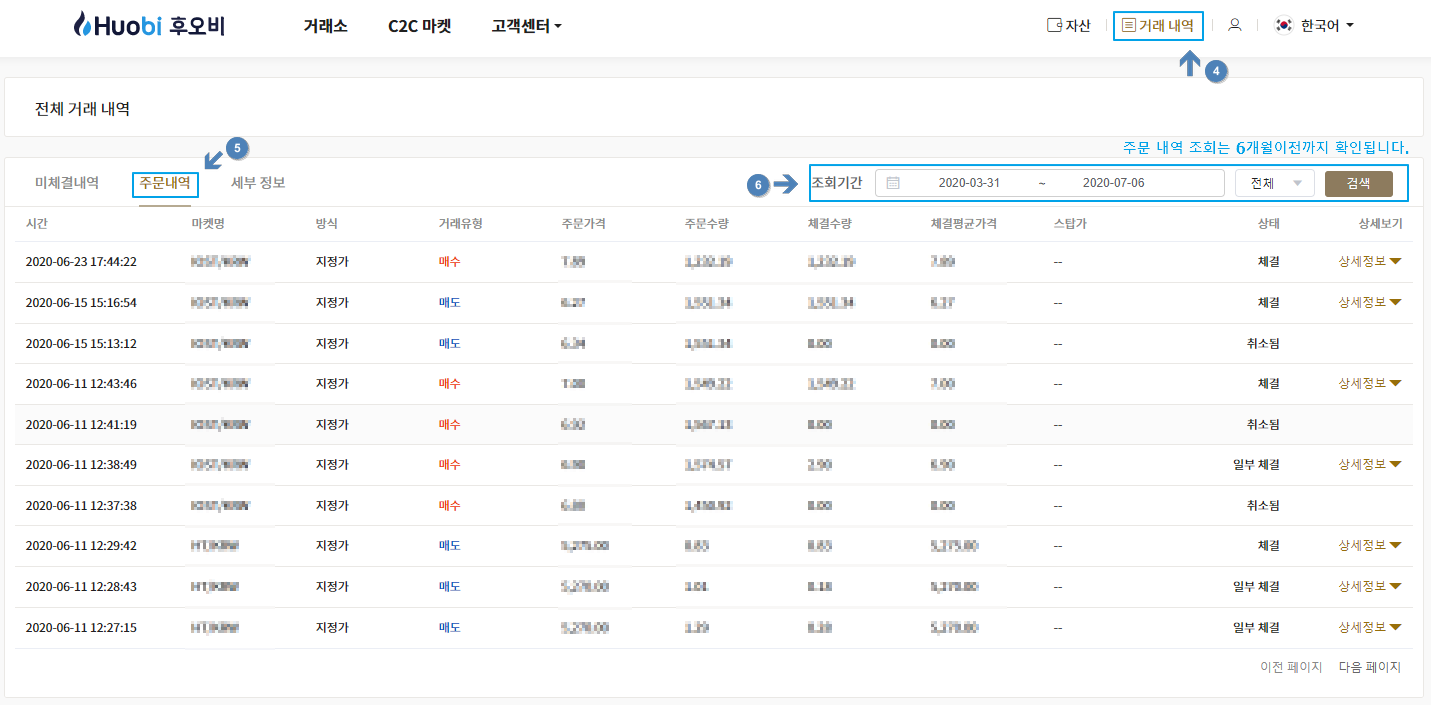Click the 조회기간 label

pyautogui.click(x=837, y=183)
